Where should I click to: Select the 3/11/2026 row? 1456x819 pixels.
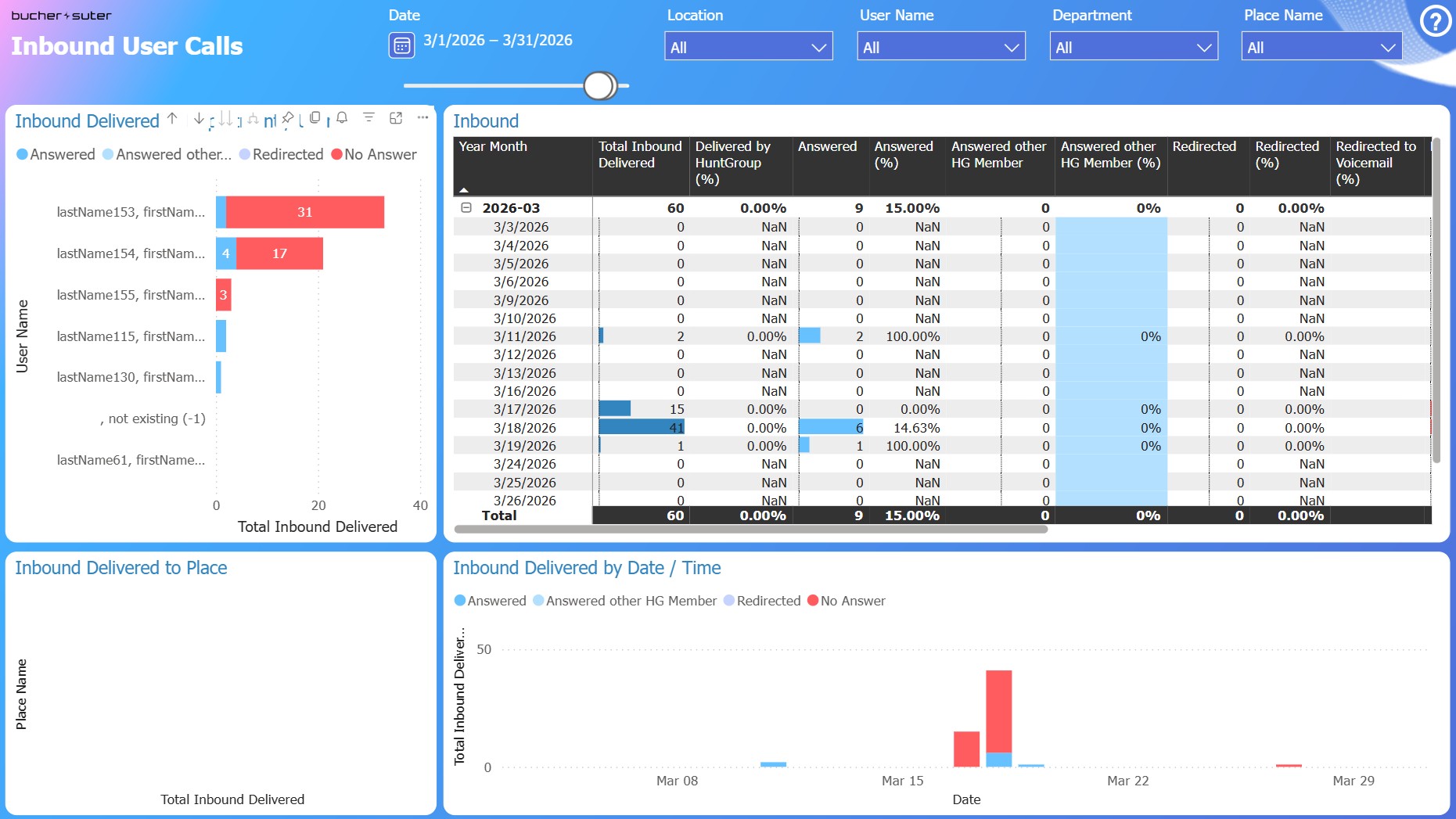(942, 336)
